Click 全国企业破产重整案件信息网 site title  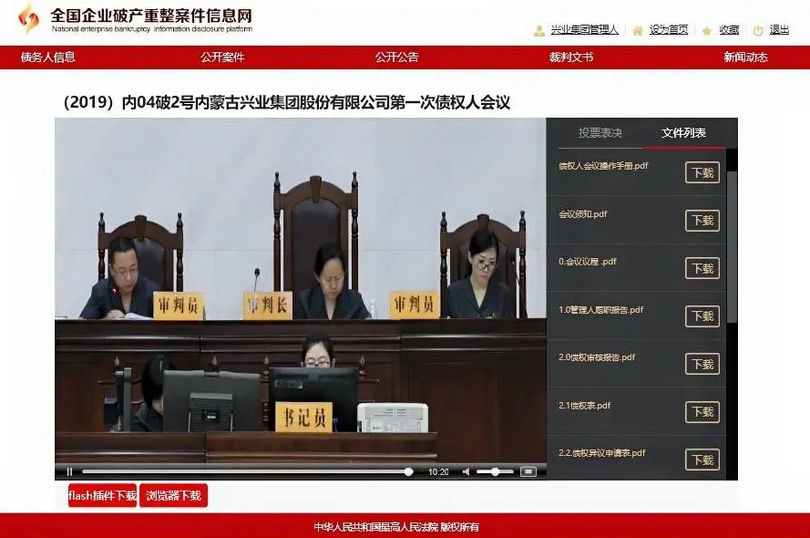pos(151,15)
